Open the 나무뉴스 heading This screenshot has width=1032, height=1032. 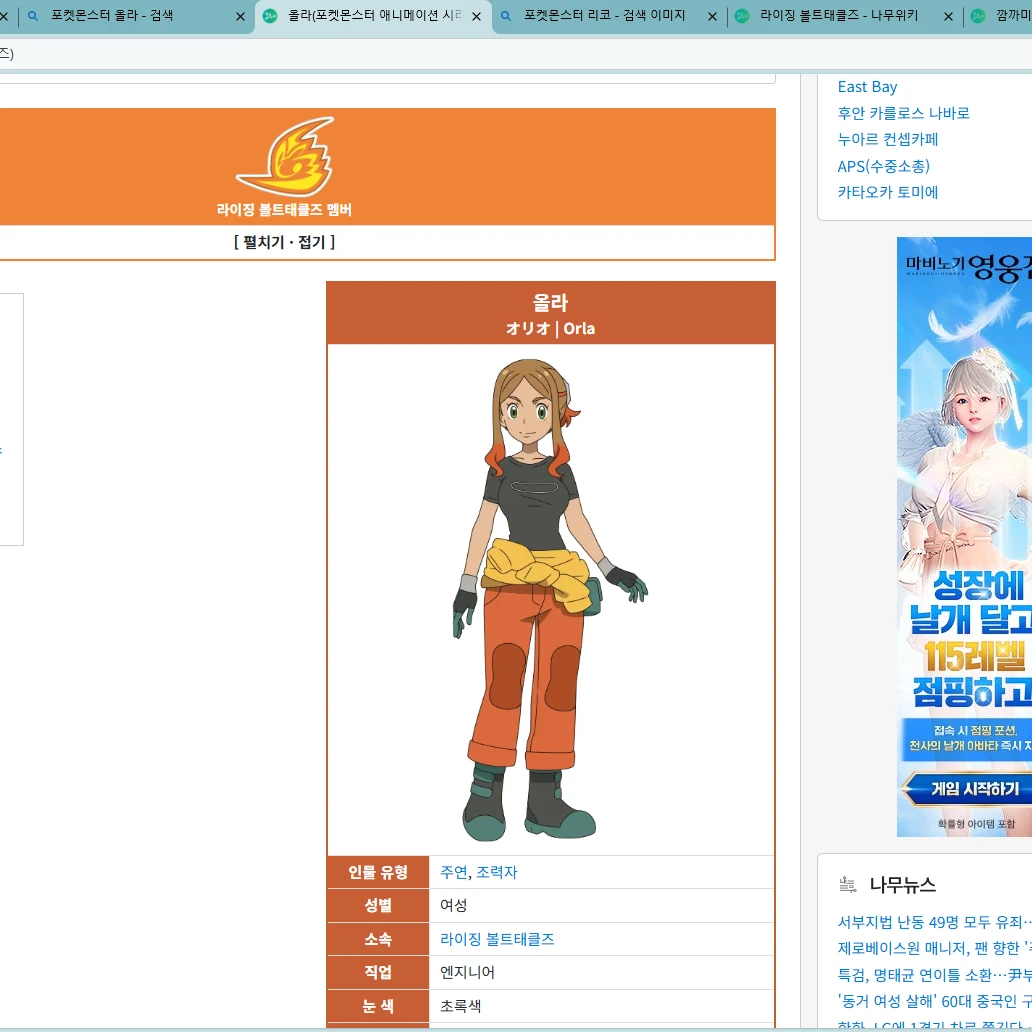pyautogui.click(x=902, y=885)
